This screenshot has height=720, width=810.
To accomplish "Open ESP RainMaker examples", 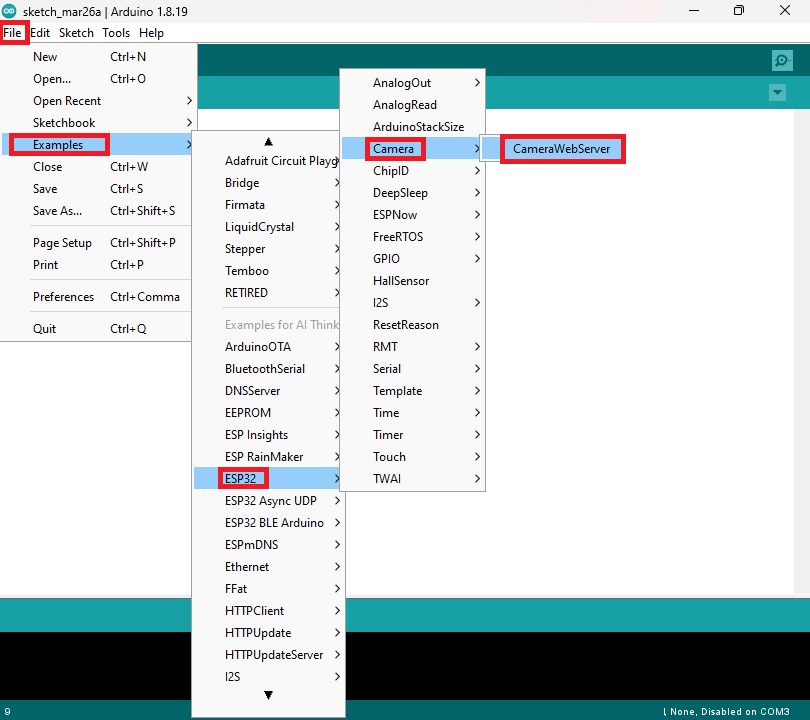I will point(267,457).
